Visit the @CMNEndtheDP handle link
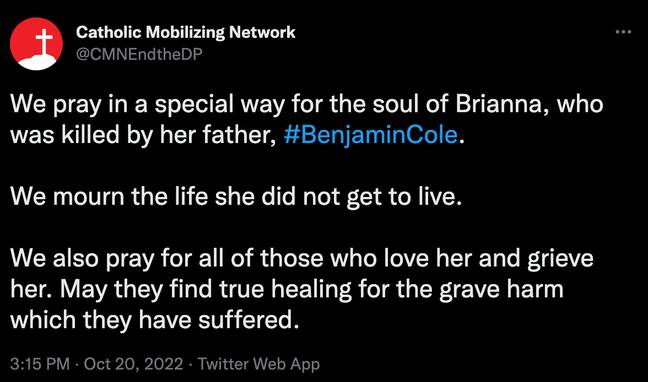 pyautogui.click(x=139, y=53)
